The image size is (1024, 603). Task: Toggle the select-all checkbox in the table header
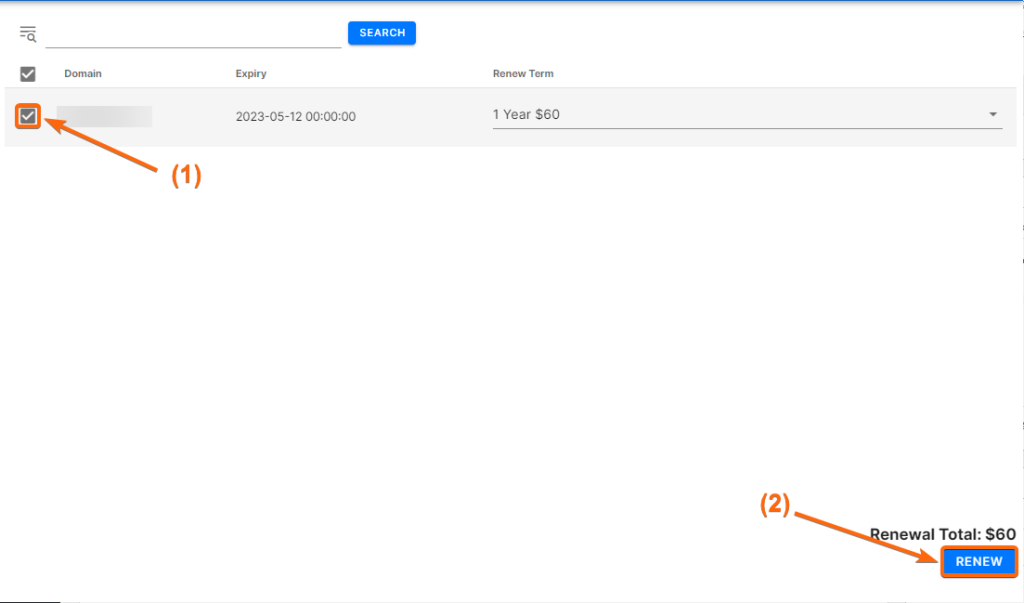click(x=27, y=73)
